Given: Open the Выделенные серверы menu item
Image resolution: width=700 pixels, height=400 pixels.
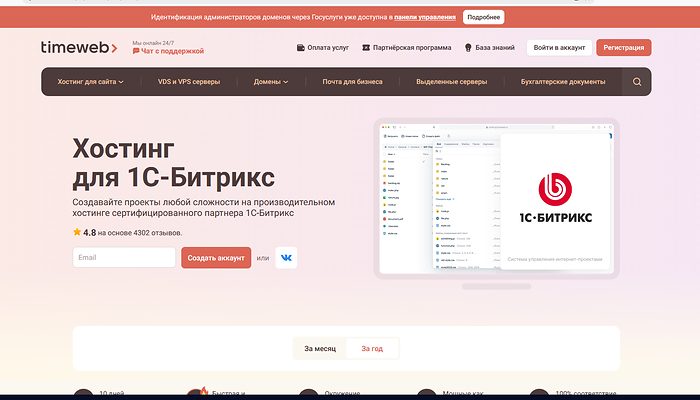Looking at the screenshot, I should [451, 82].
